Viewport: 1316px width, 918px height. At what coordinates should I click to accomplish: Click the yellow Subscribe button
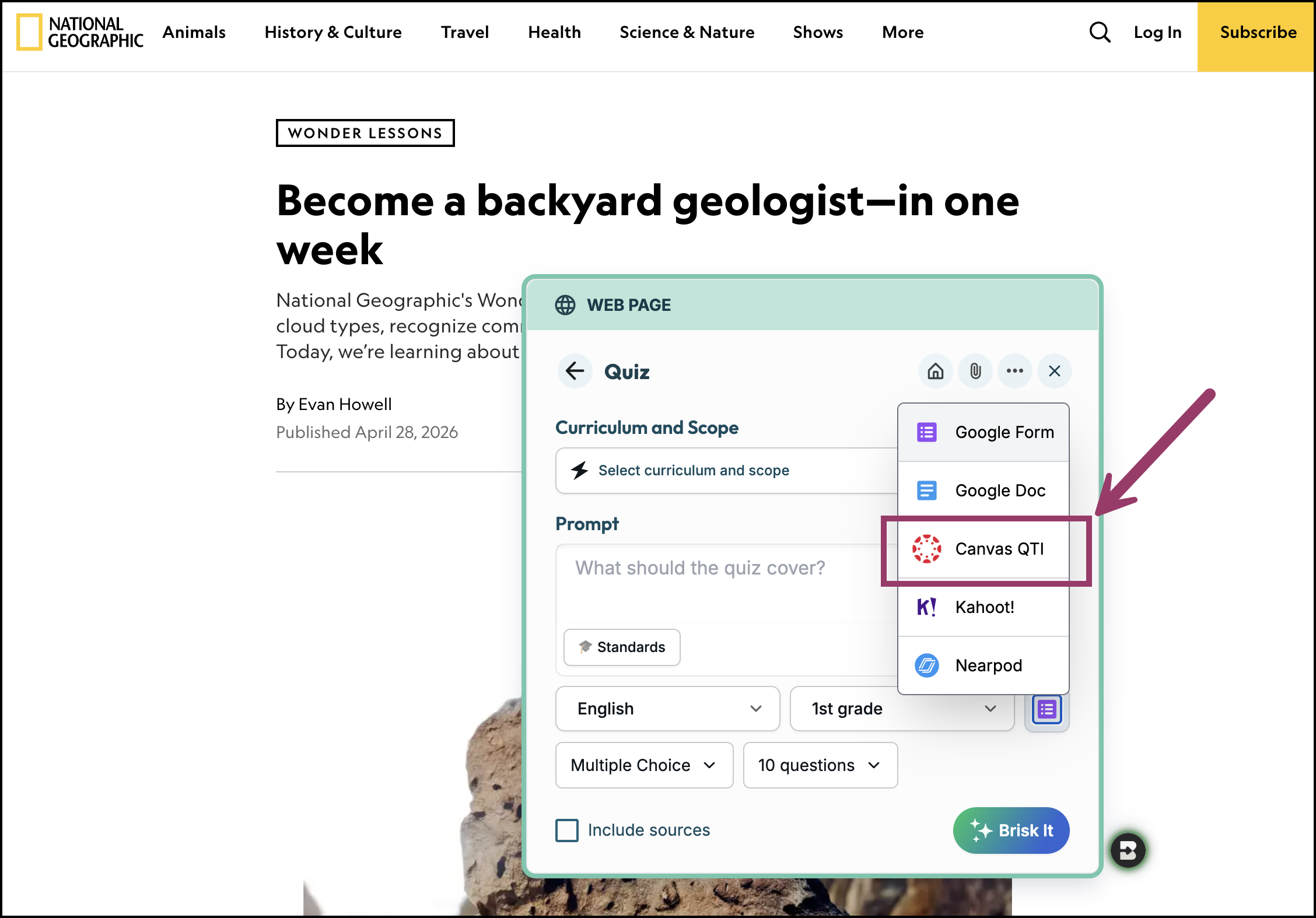click(x=1257, y=36)
